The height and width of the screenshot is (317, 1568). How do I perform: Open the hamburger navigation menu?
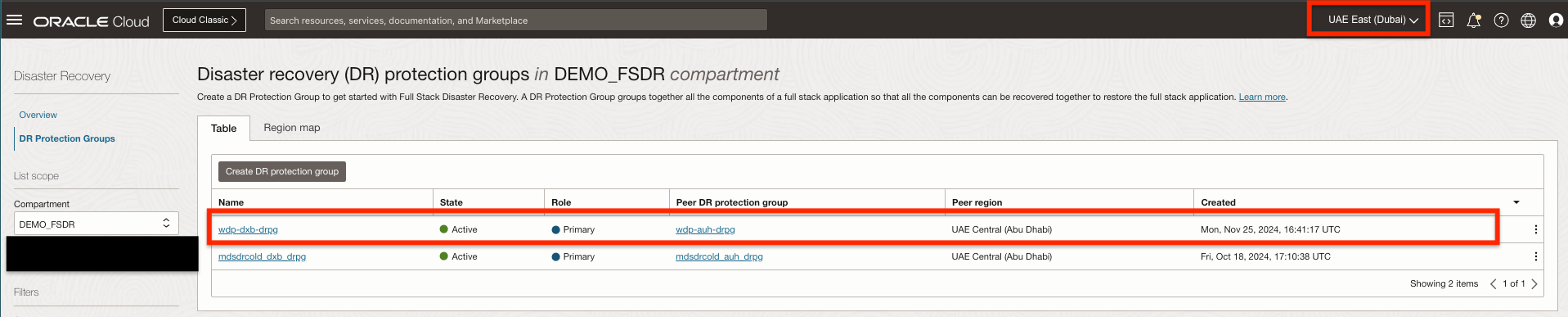coord(14,20)
